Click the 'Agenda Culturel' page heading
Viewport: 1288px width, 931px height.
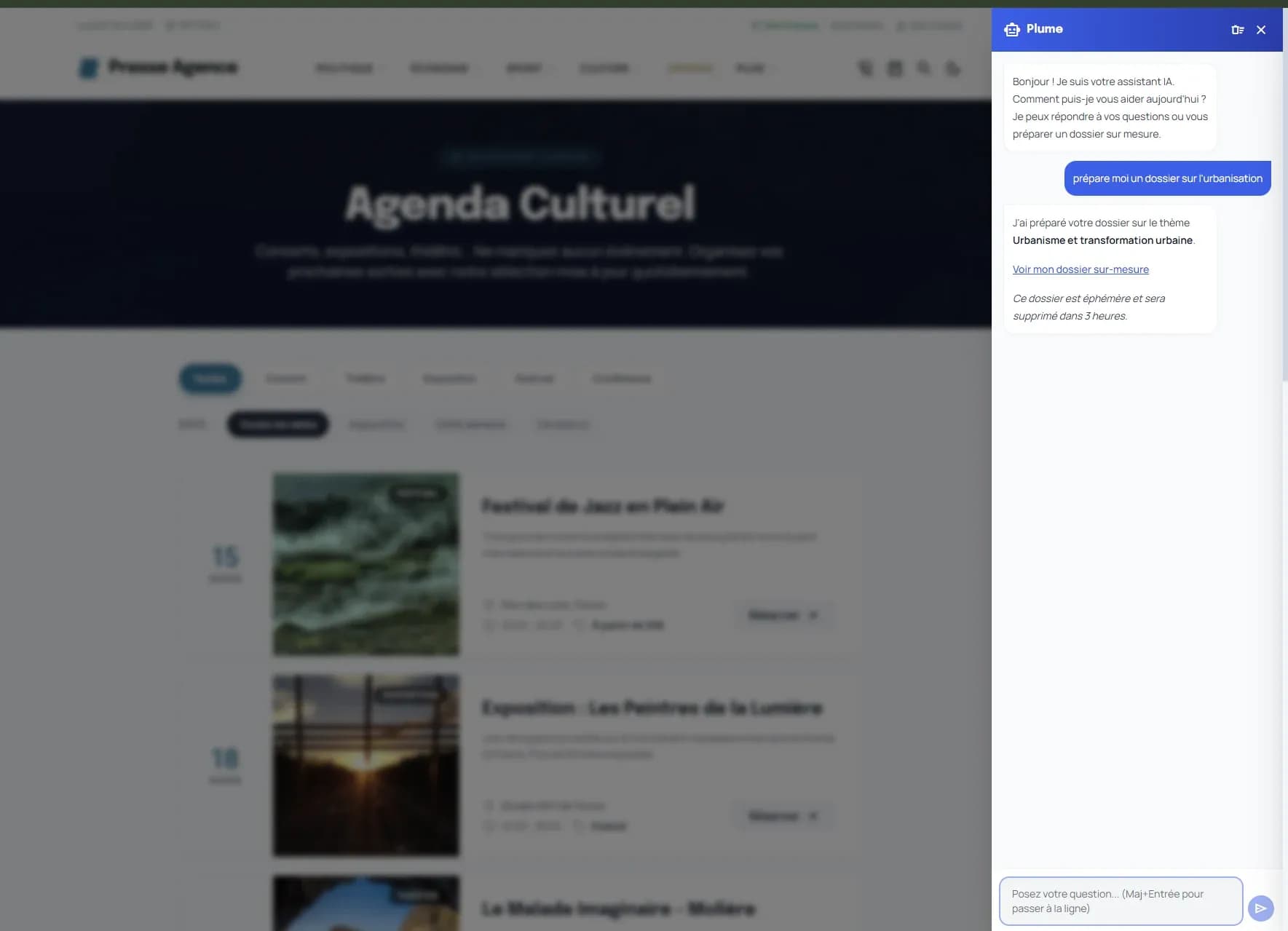[520, 203]
